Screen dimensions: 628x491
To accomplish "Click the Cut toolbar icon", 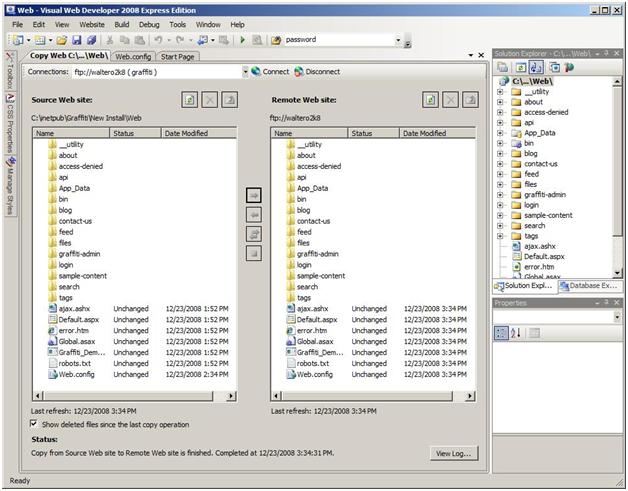I will (x=109, y=40).
